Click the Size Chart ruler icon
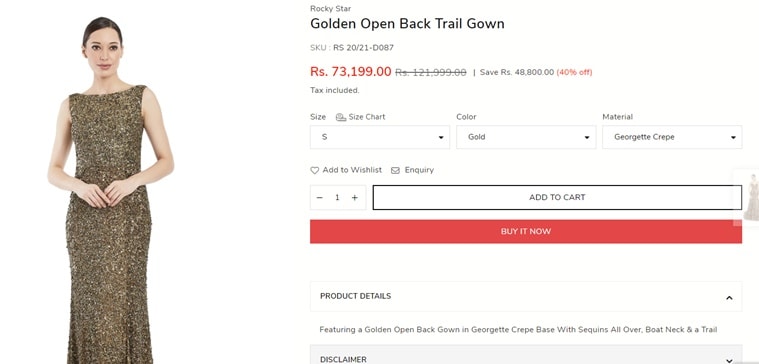 pyautogui.click(x=341, y=117)
